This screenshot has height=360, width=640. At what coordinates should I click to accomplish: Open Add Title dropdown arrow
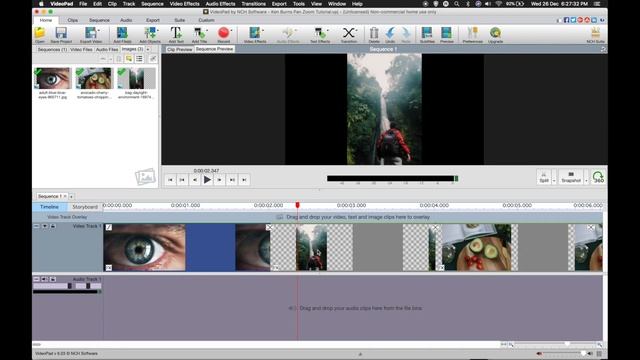(207, 31)
